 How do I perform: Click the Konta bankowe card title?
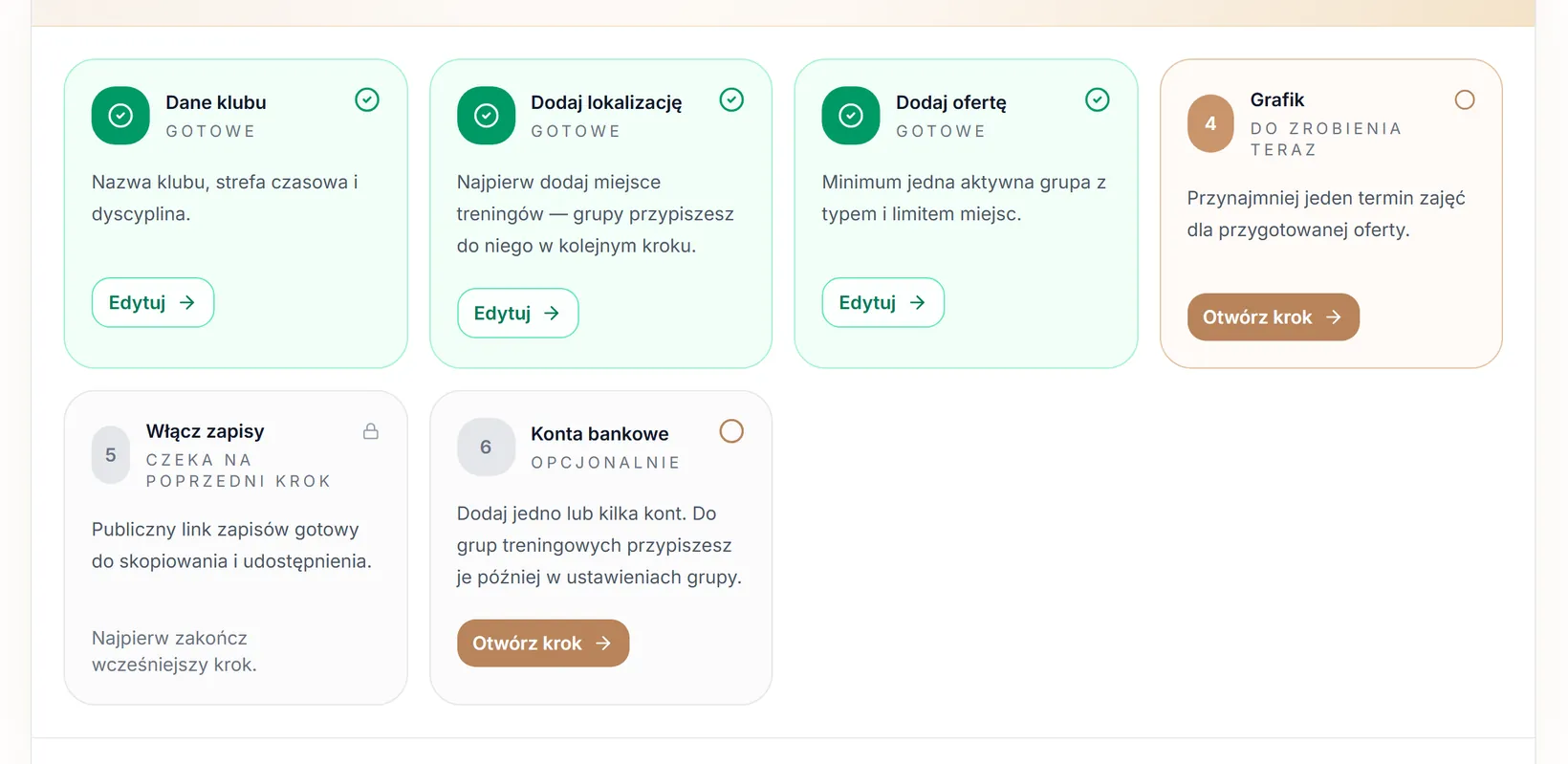click(x=599, y=433)
